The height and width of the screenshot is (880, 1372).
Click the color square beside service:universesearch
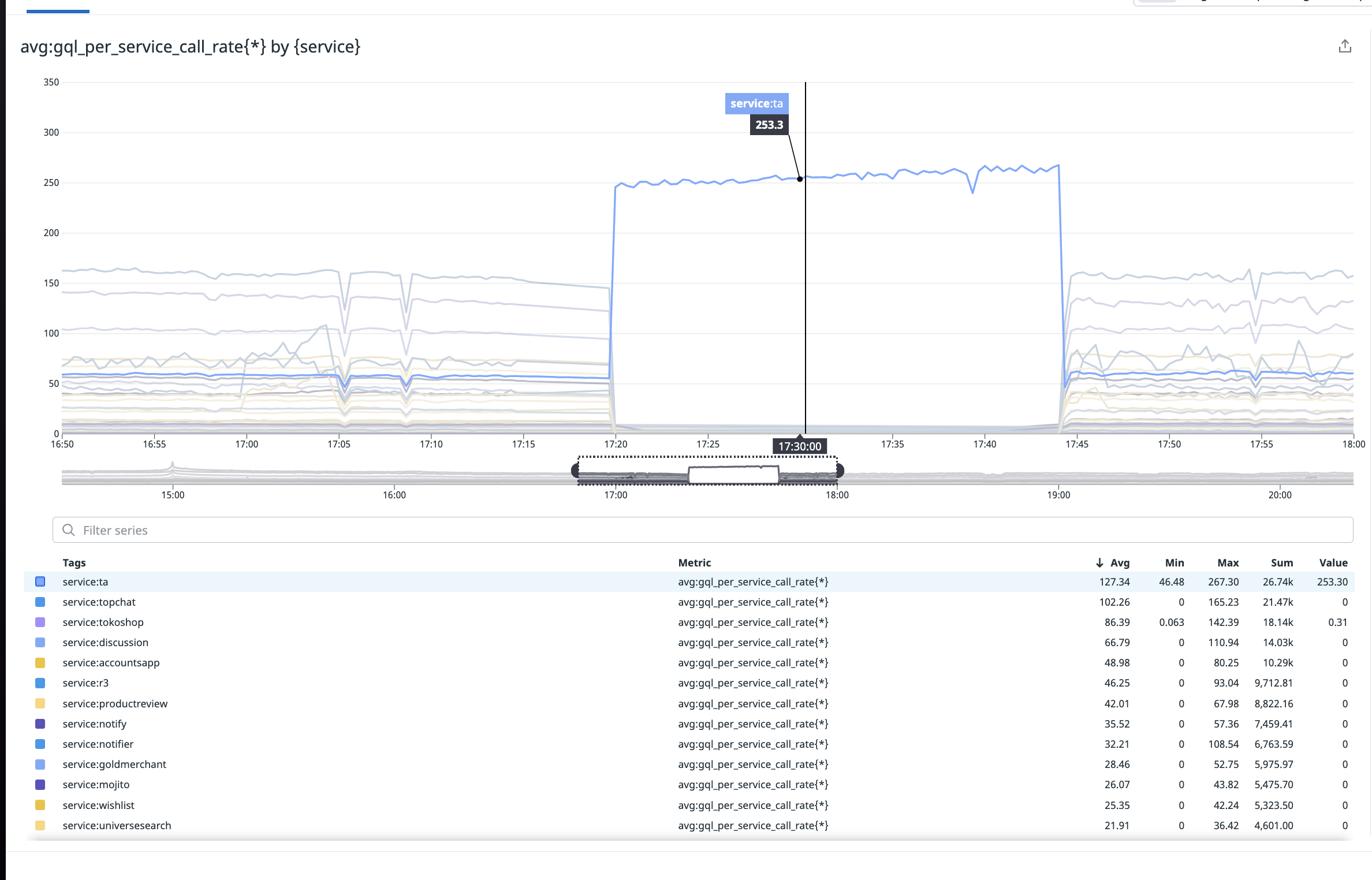tap(40, 825)
